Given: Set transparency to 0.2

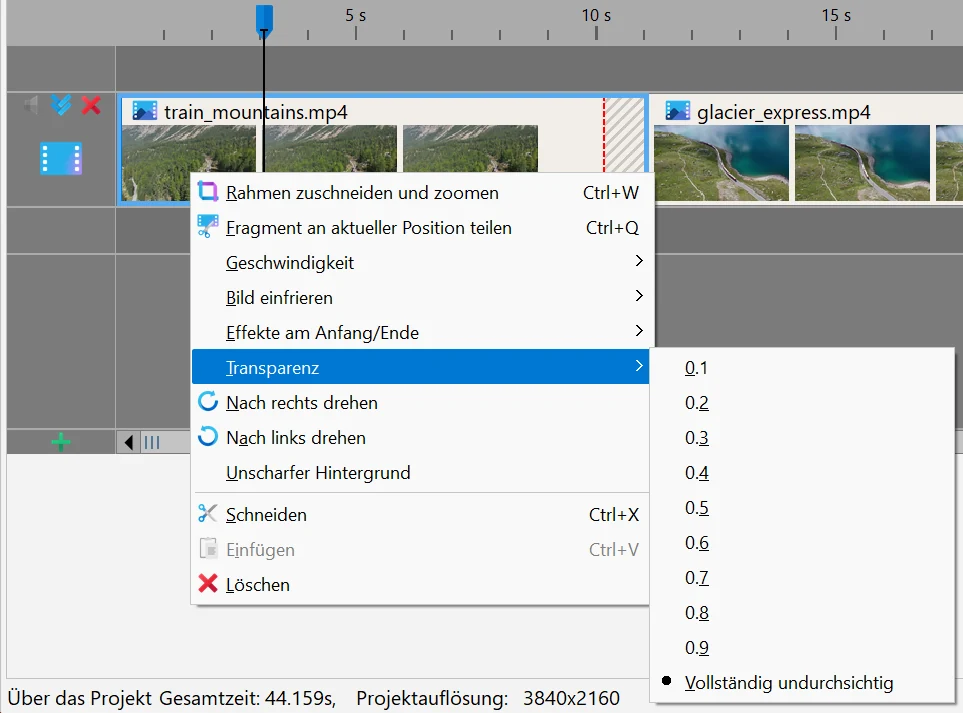Looking at the screenshot, I should coord(802,403).
